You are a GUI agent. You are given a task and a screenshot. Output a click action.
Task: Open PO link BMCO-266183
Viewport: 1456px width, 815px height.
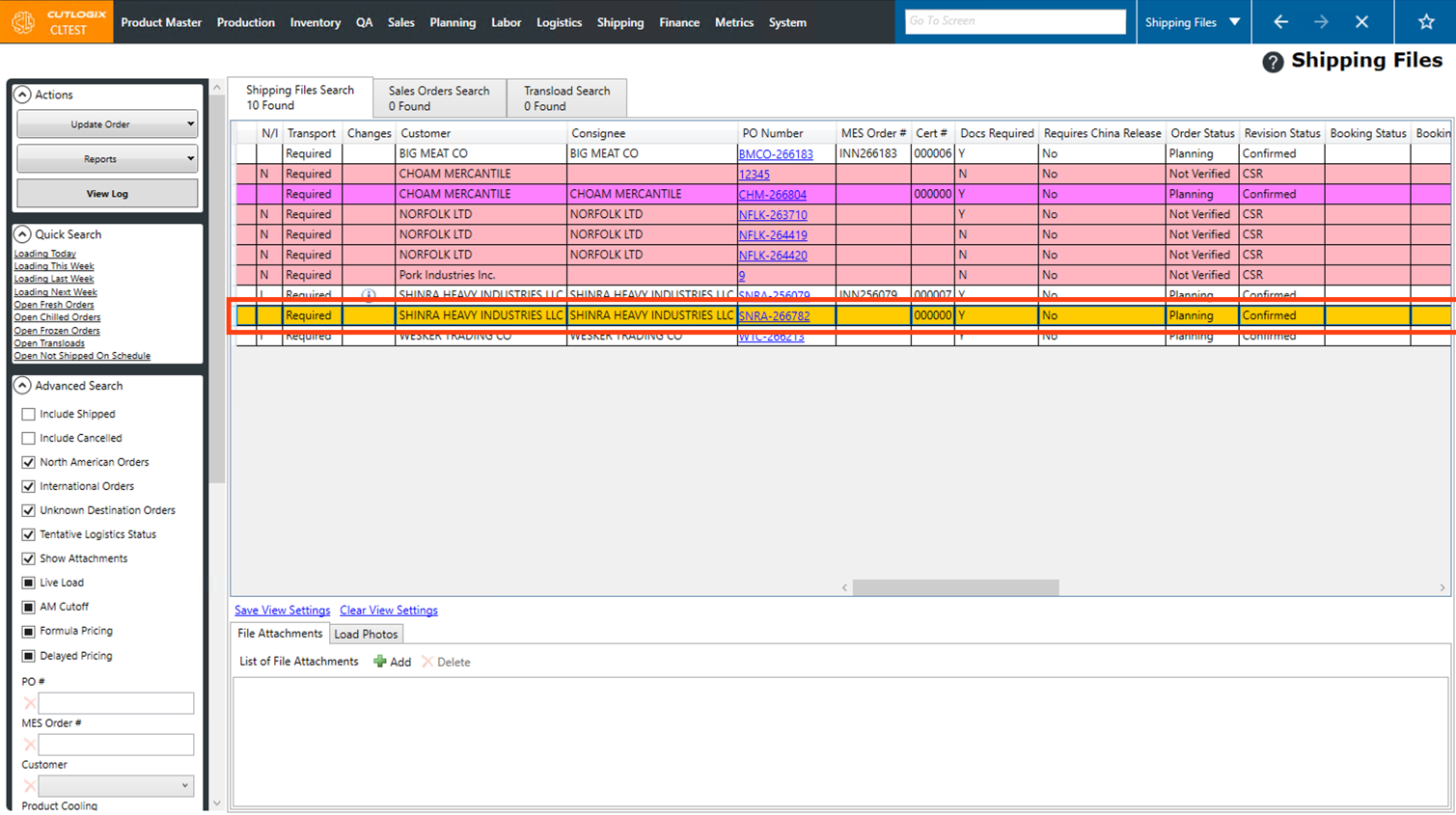pyautogui.click(x=775, y=154)
